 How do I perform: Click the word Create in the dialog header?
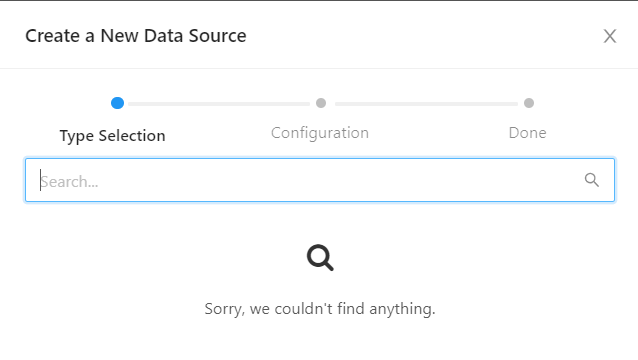point(52,36)
